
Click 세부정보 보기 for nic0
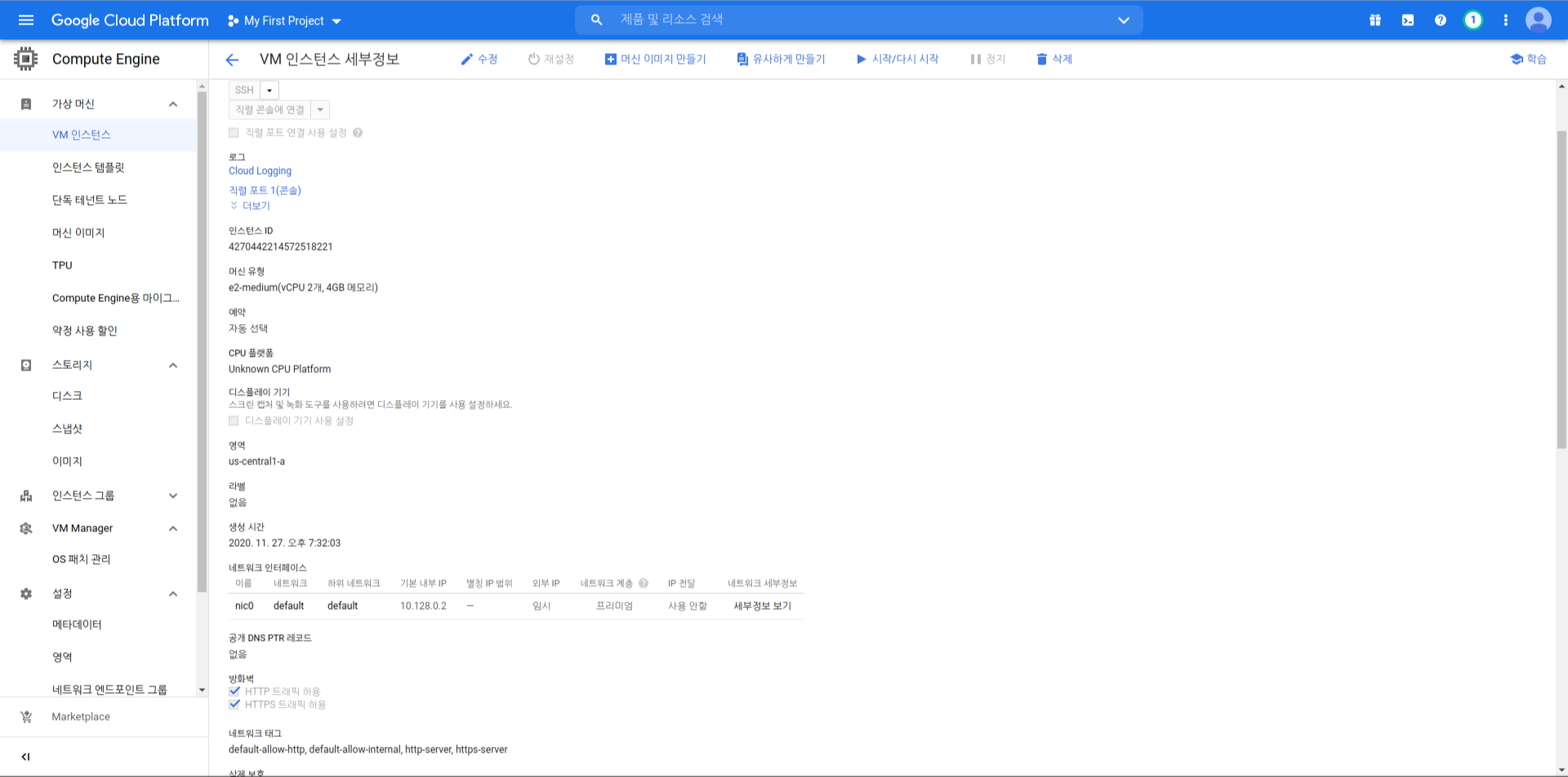[762, 606]
